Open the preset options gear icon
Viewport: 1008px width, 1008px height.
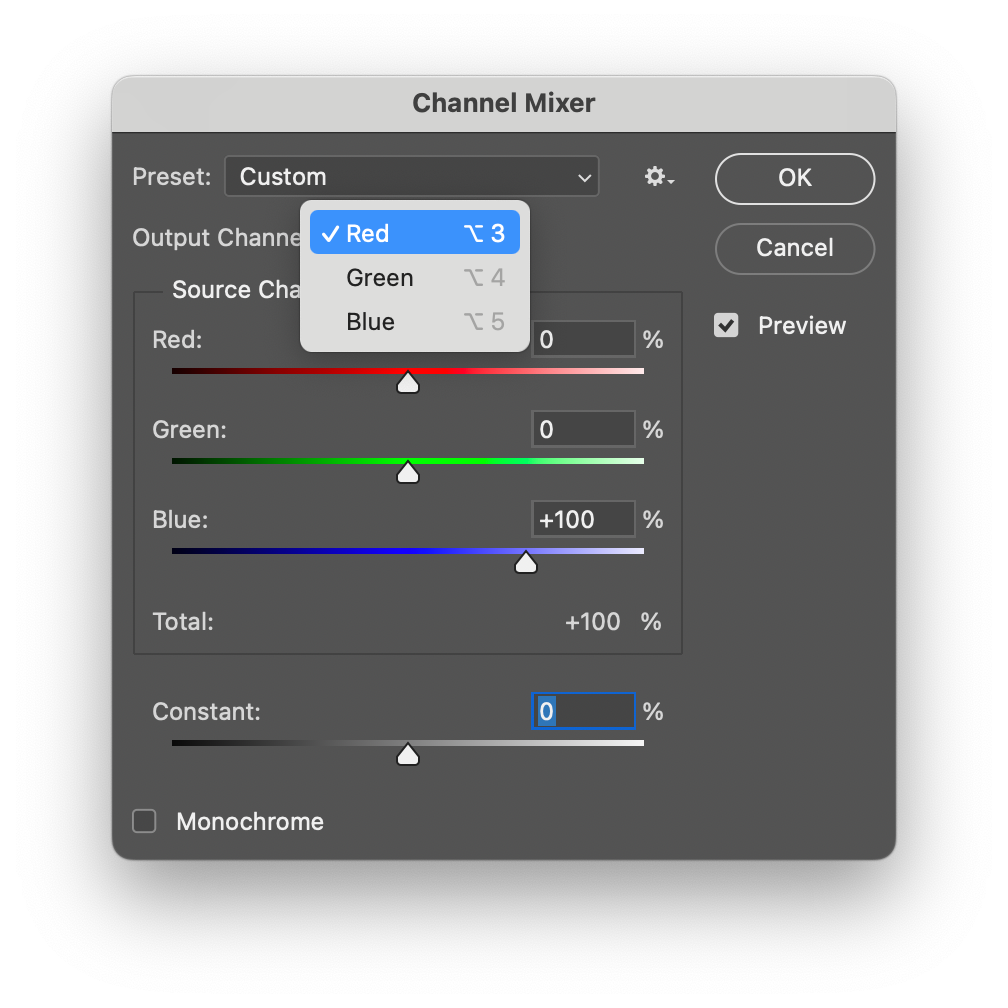pyautogui.click(x=657, y=178)
